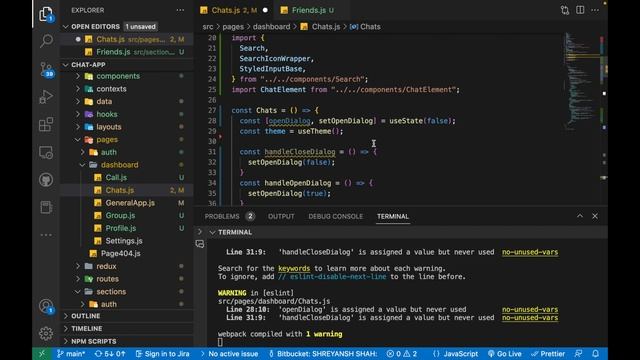
Task: Open the keywords link in terminal
Action: (294, 268)
